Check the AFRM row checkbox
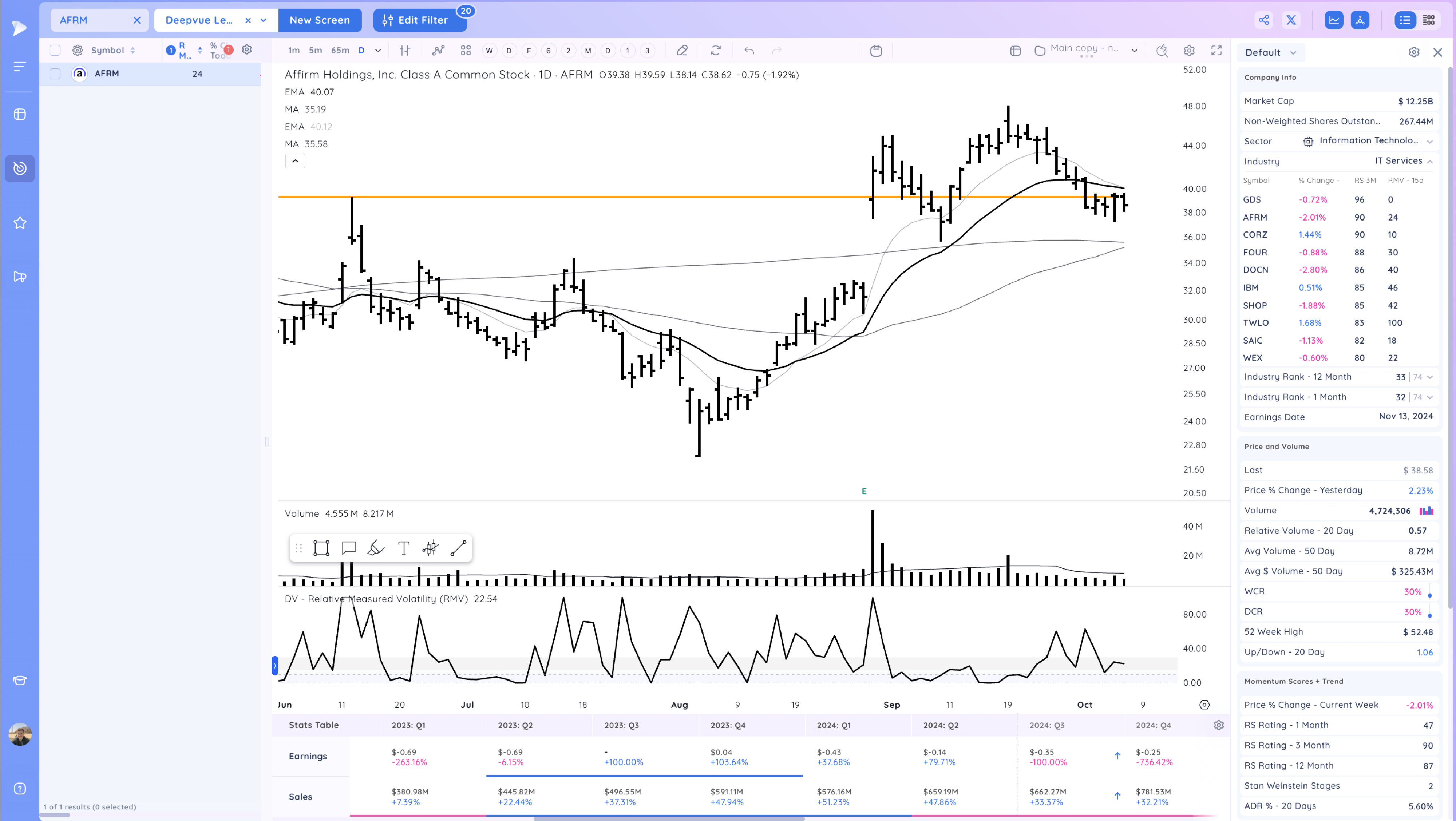This screenshot has height=821, width=1456. [55, 74]
